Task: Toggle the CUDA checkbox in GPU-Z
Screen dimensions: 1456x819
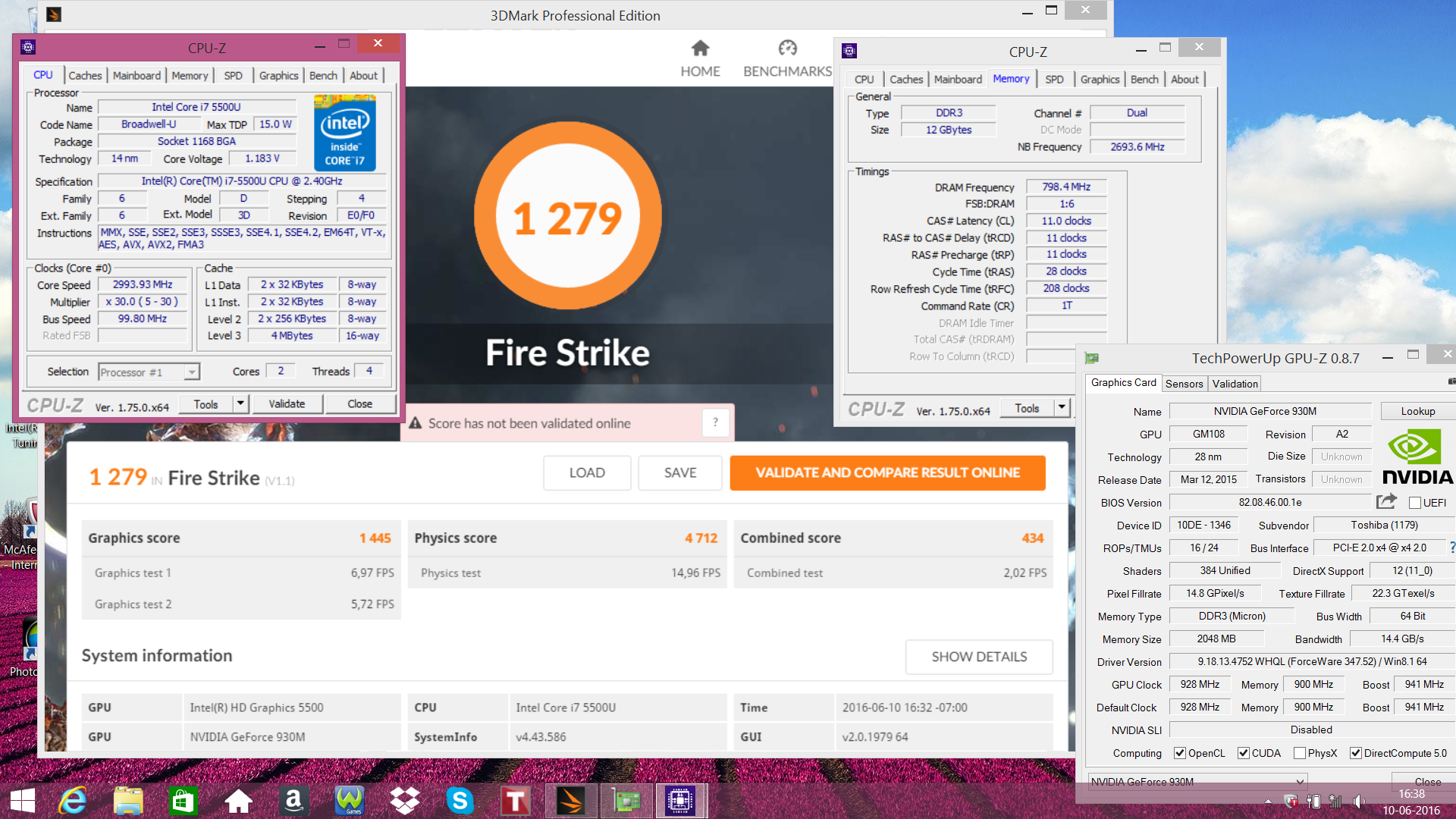Action: [1244, 753]
